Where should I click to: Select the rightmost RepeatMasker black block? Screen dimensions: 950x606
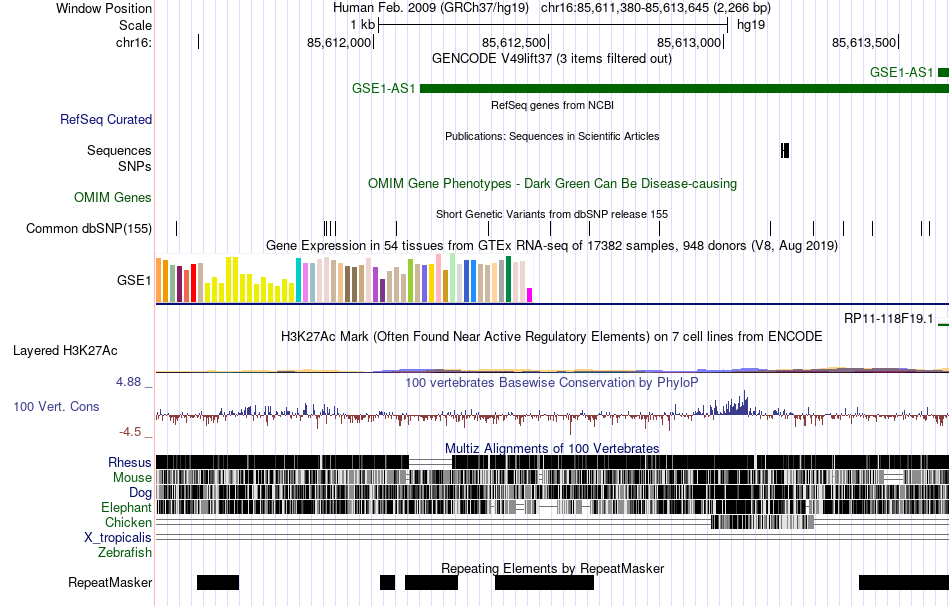point(904,582)
